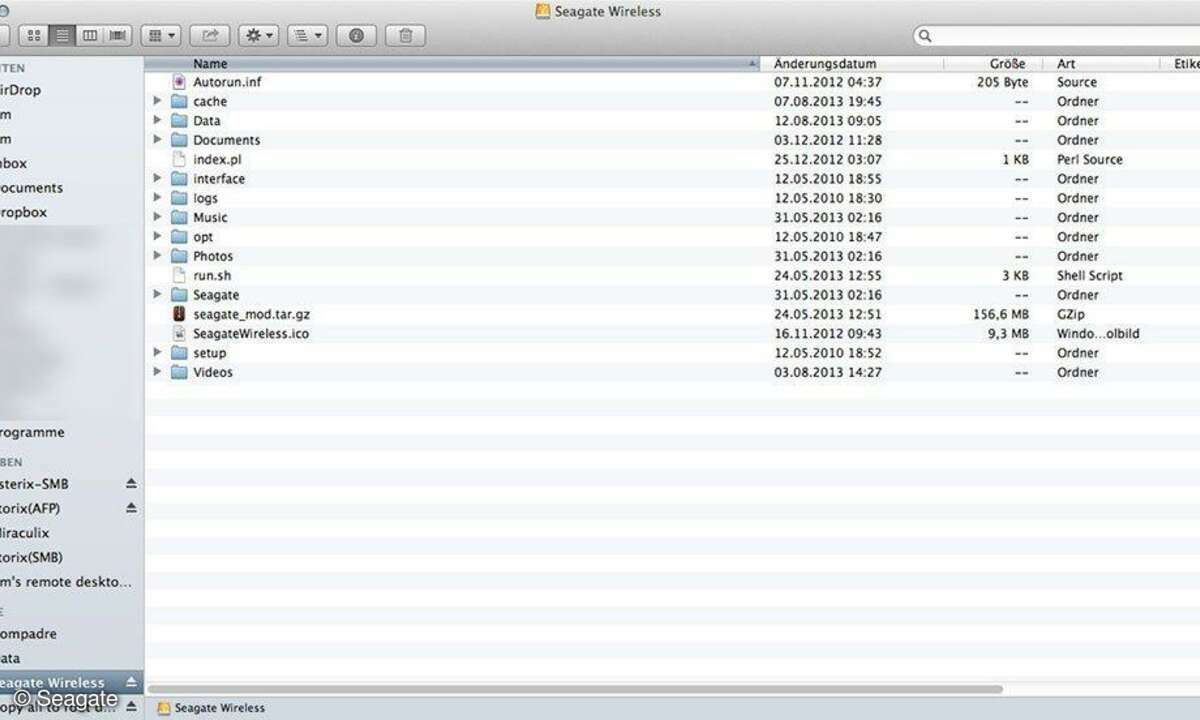Expand the opt folder disclosure triangle

tap(157, 237)
